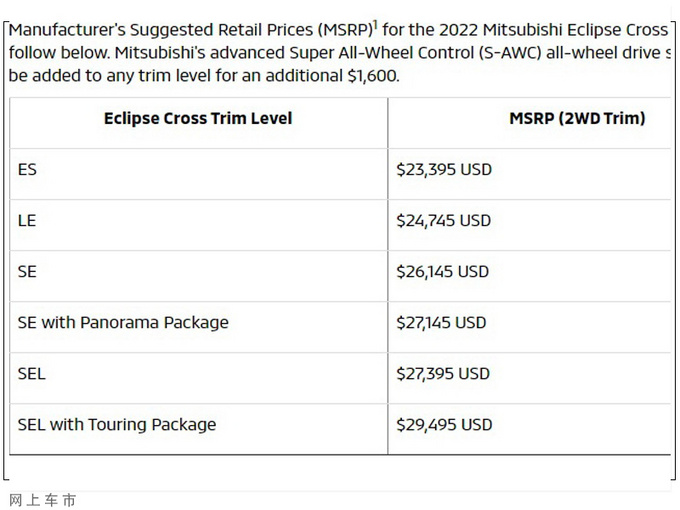The height and width of the screenshot is (510, 680).
Task: Click the 网上车市 watermark text
Action: 42,499
